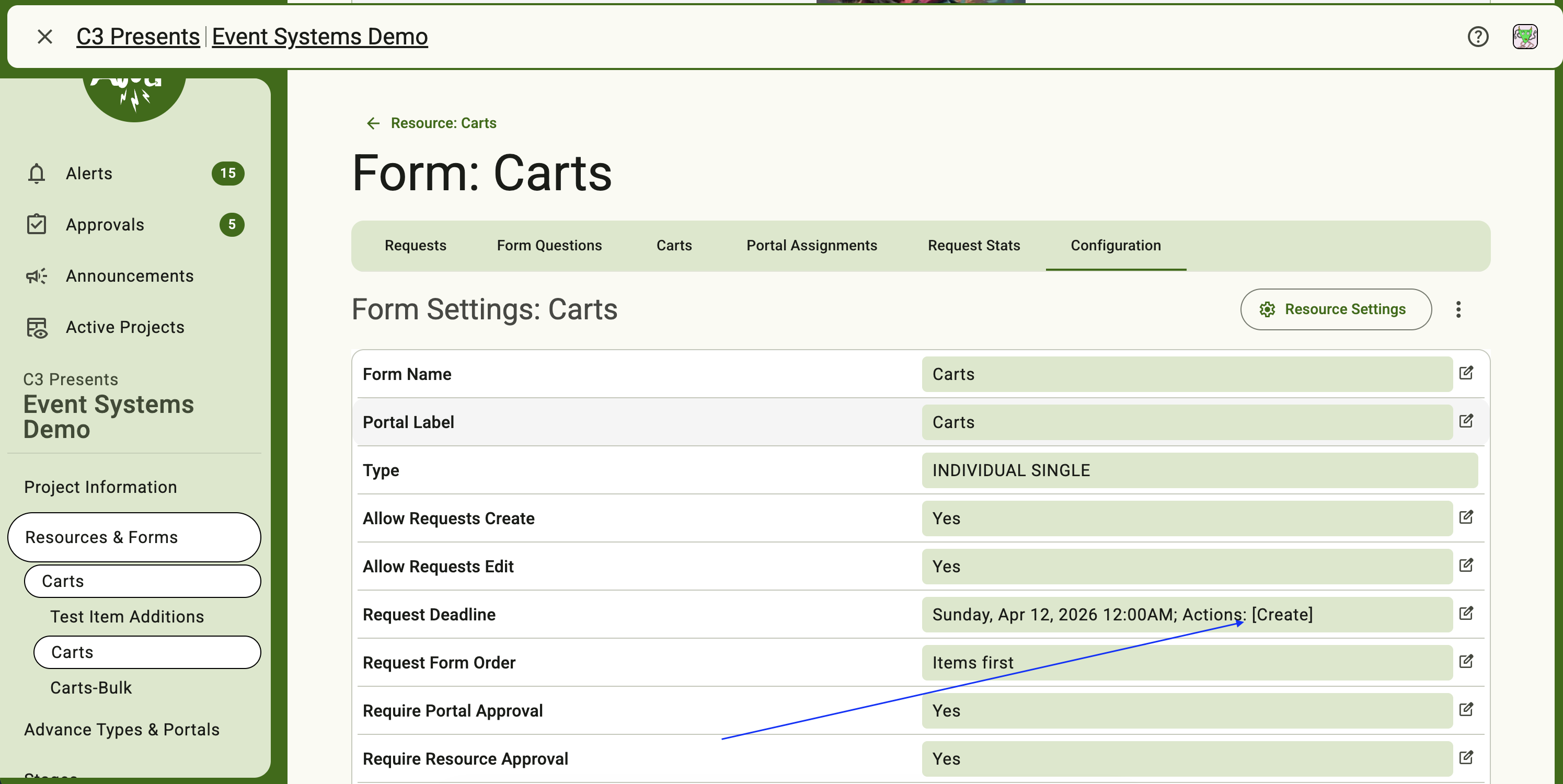
Task: Edit the Request Deadline setting
Action: (1466, 614)
